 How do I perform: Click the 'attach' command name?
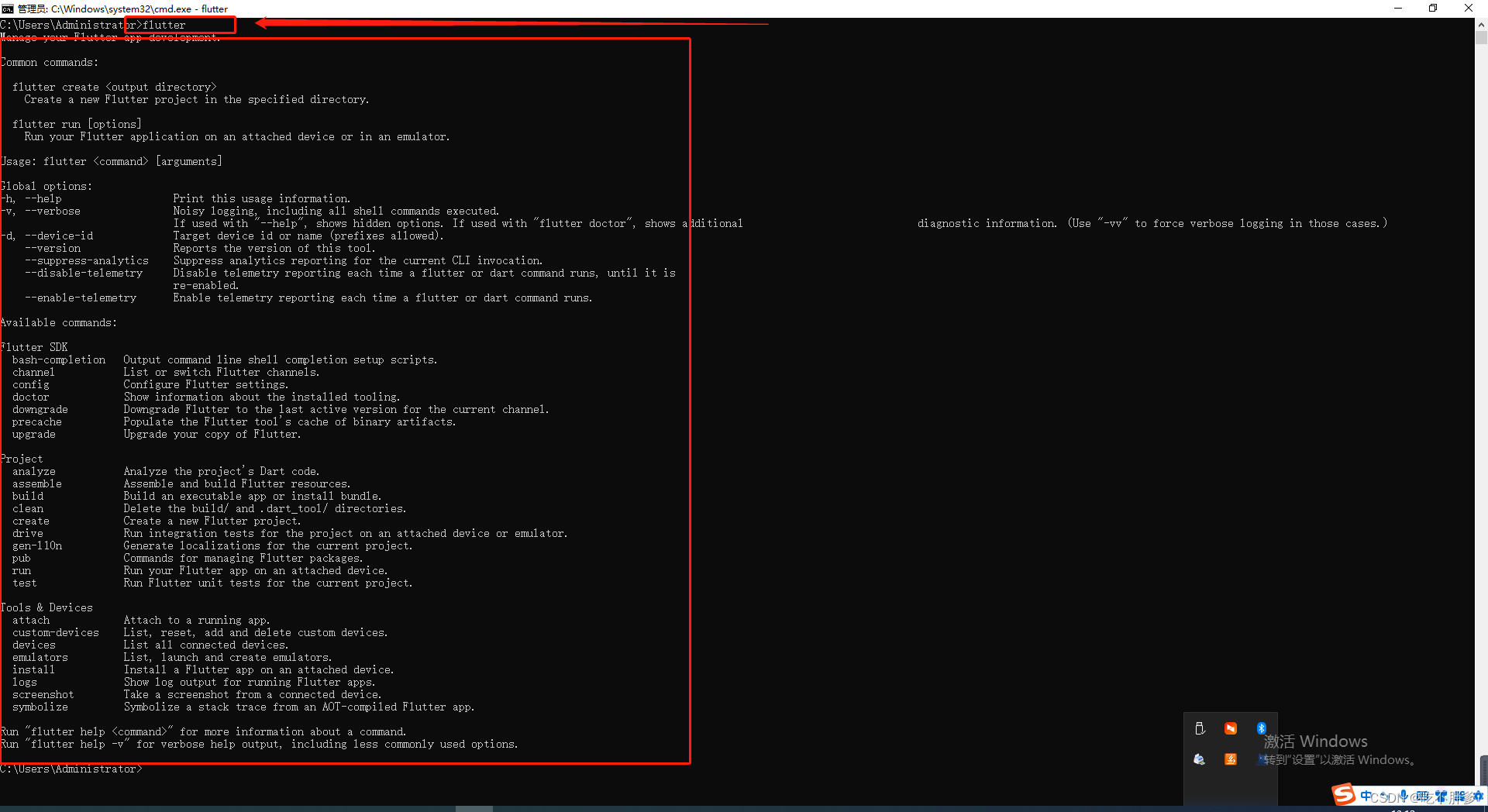pos(31,620)
